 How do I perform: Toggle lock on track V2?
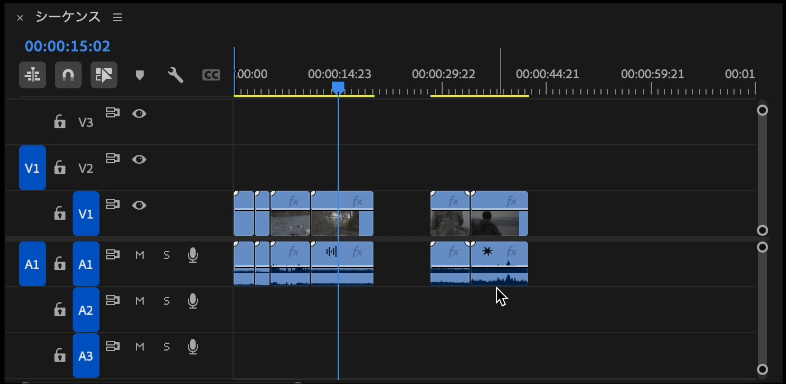pos(60,167)
